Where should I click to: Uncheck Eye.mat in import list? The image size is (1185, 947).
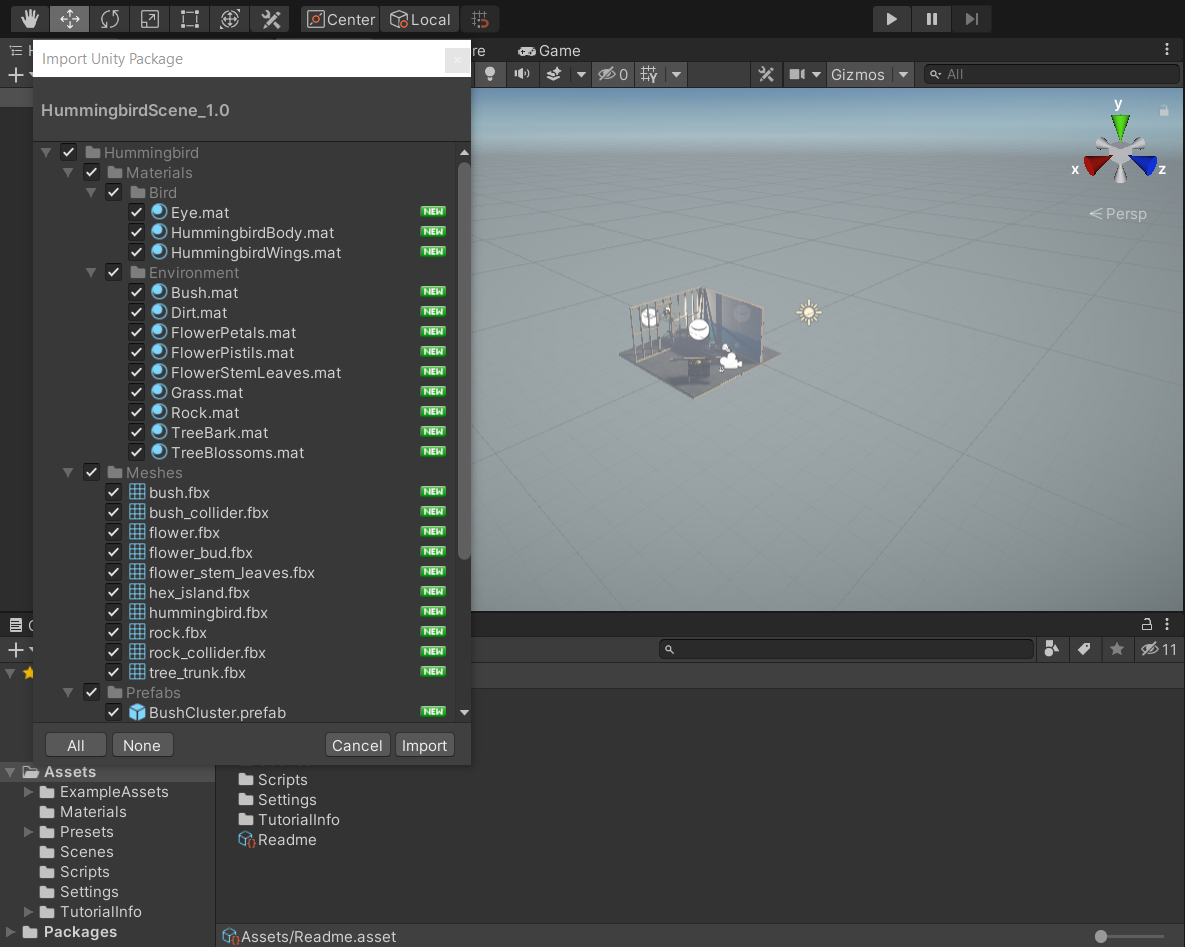coord(136,212)
